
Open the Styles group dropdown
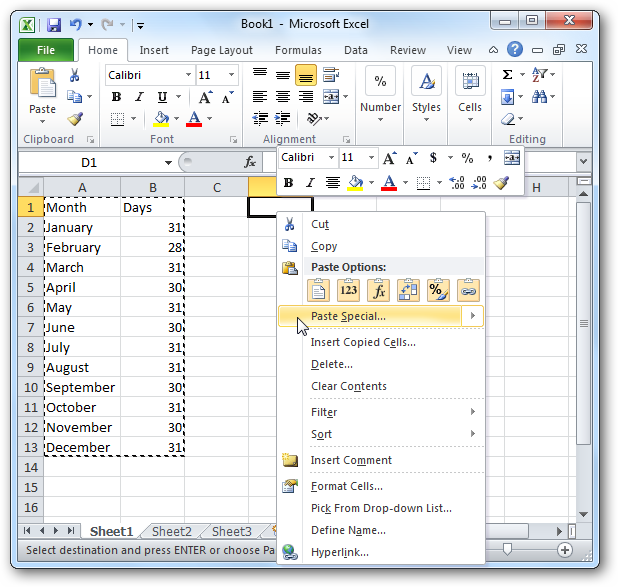click(426, 119)
